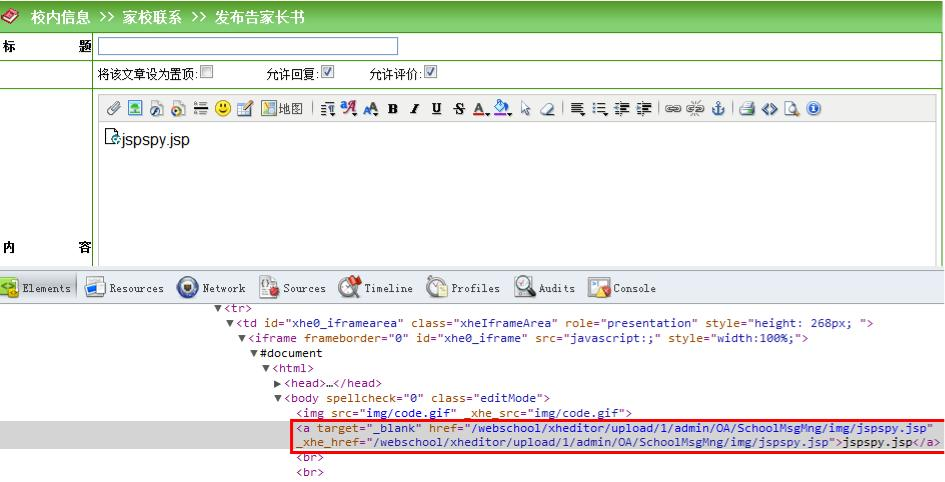Screen dimensions: 945x482
Task: Open the Elements devtools tab
Action: tap(37, 288)
